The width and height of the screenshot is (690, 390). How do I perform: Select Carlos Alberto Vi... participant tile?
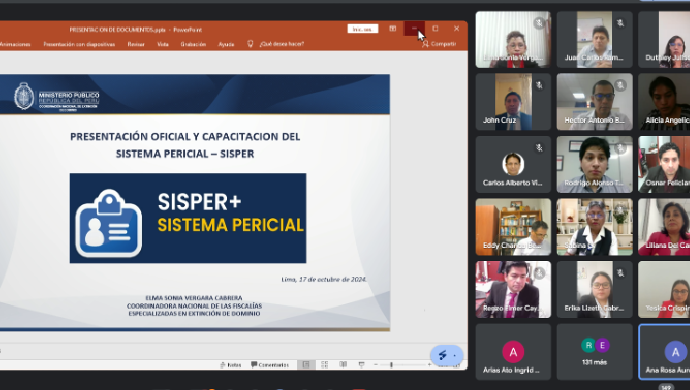coord(513,164)
